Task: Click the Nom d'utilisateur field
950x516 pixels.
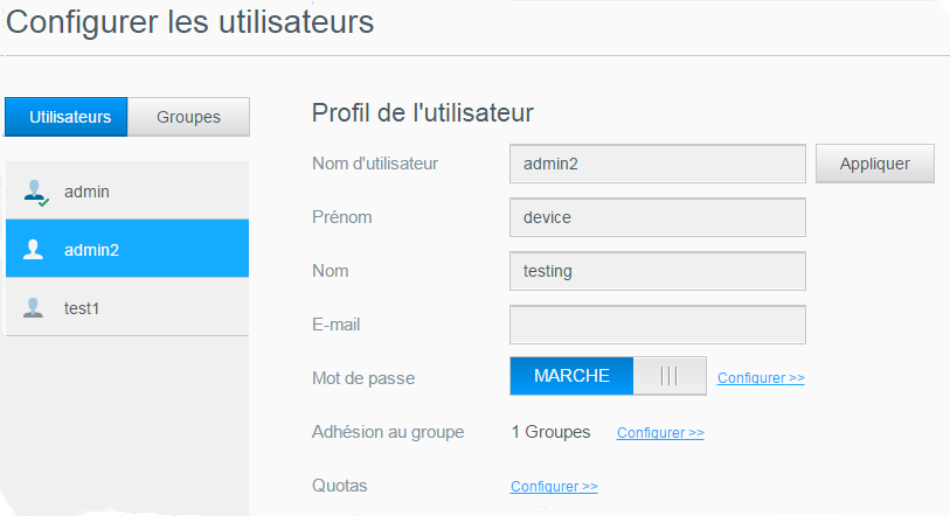Action: point(657,164)
